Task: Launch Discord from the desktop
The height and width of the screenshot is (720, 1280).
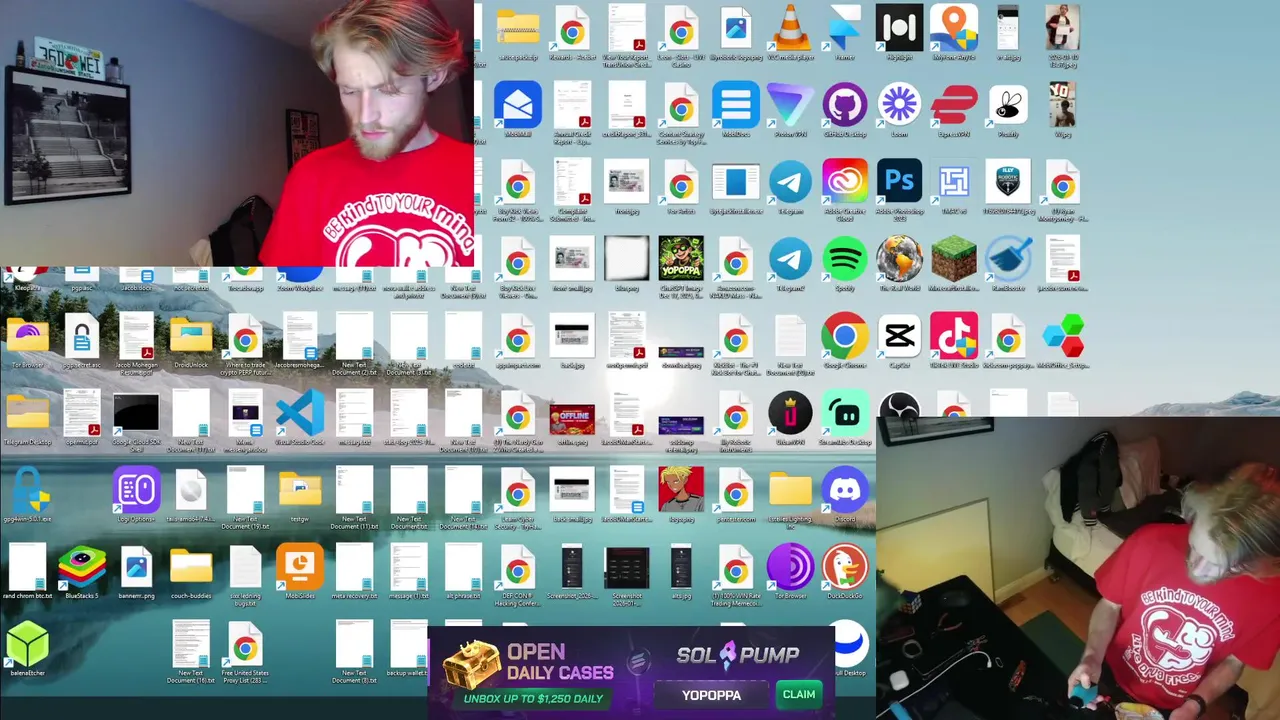Action: (x=845, y=490)
